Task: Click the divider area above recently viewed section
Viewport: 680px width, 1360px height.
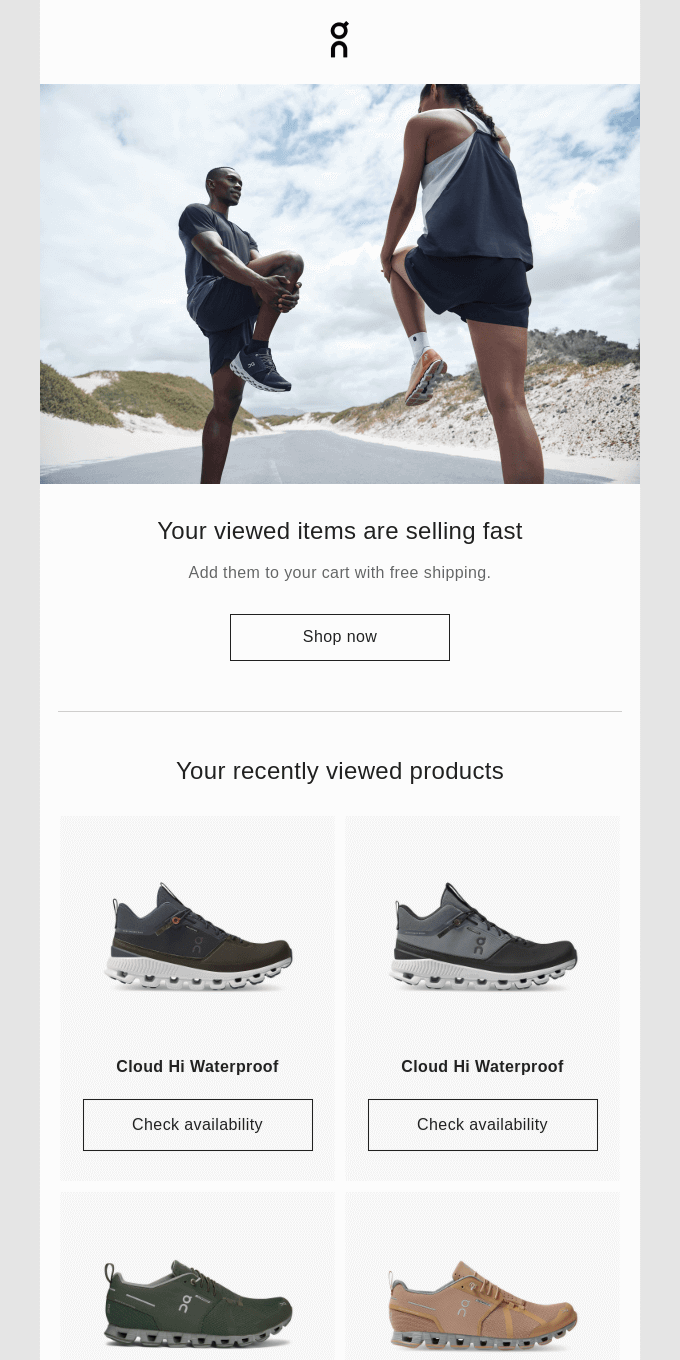Action: (339, 710)
